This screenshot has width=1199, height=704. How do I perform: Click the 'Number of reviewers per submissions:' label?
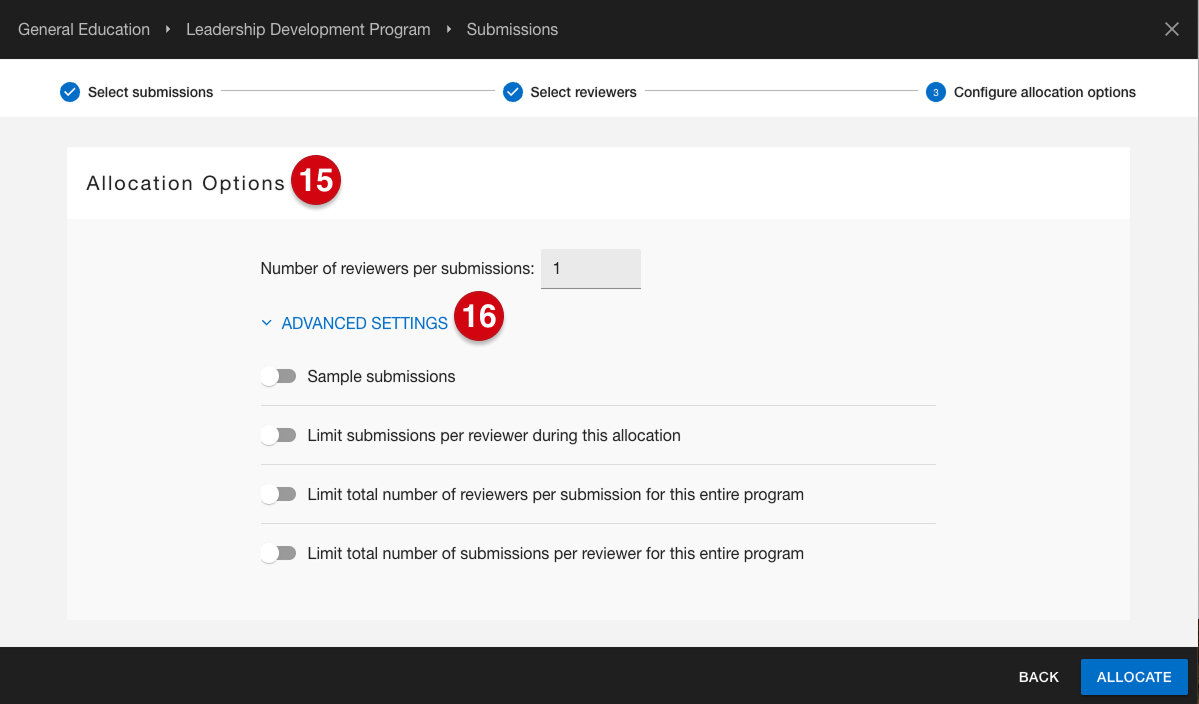[x=397, y=268]
